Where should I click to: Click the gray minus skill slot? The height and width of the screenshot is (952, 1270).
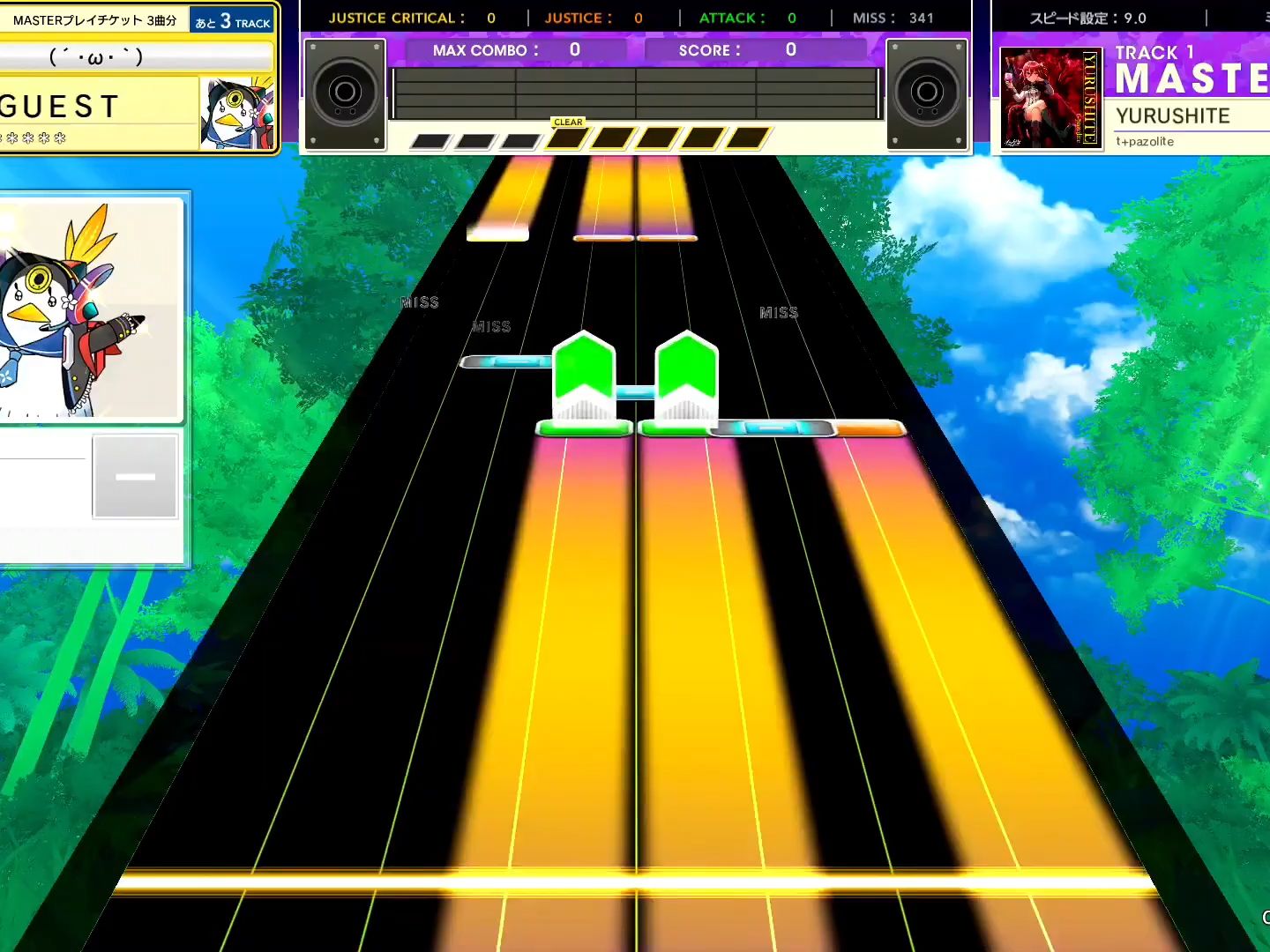tap(136, 476)
